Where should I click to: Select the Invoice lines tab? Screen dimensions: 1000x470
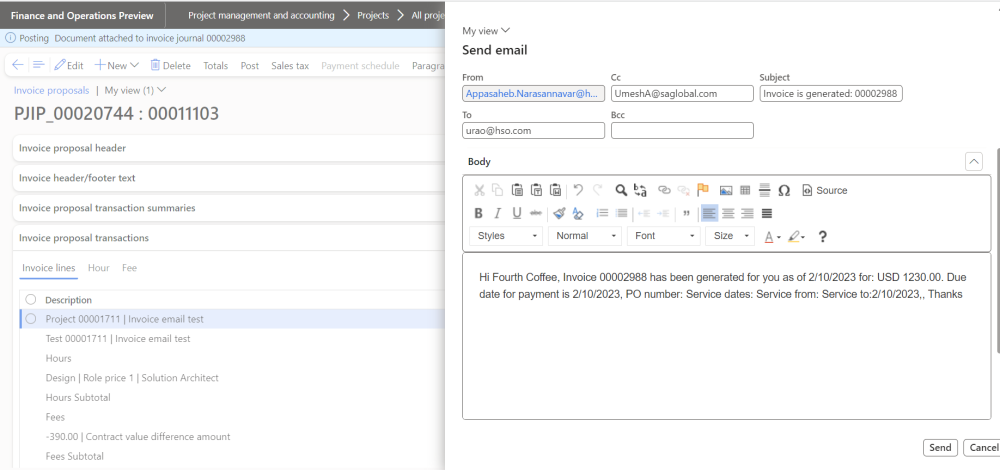pyautogui.click(x=49, y=268)
